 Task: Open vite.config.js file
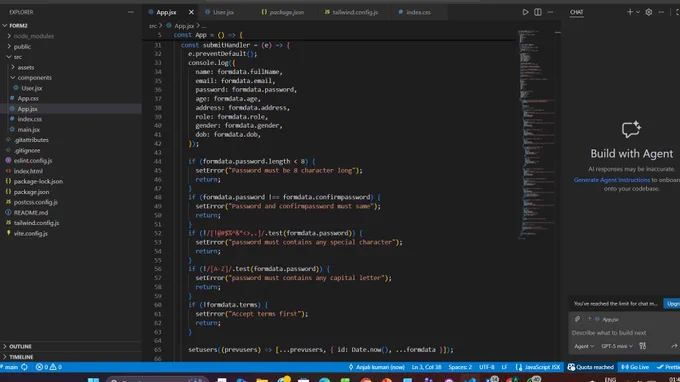pos(30,233)
